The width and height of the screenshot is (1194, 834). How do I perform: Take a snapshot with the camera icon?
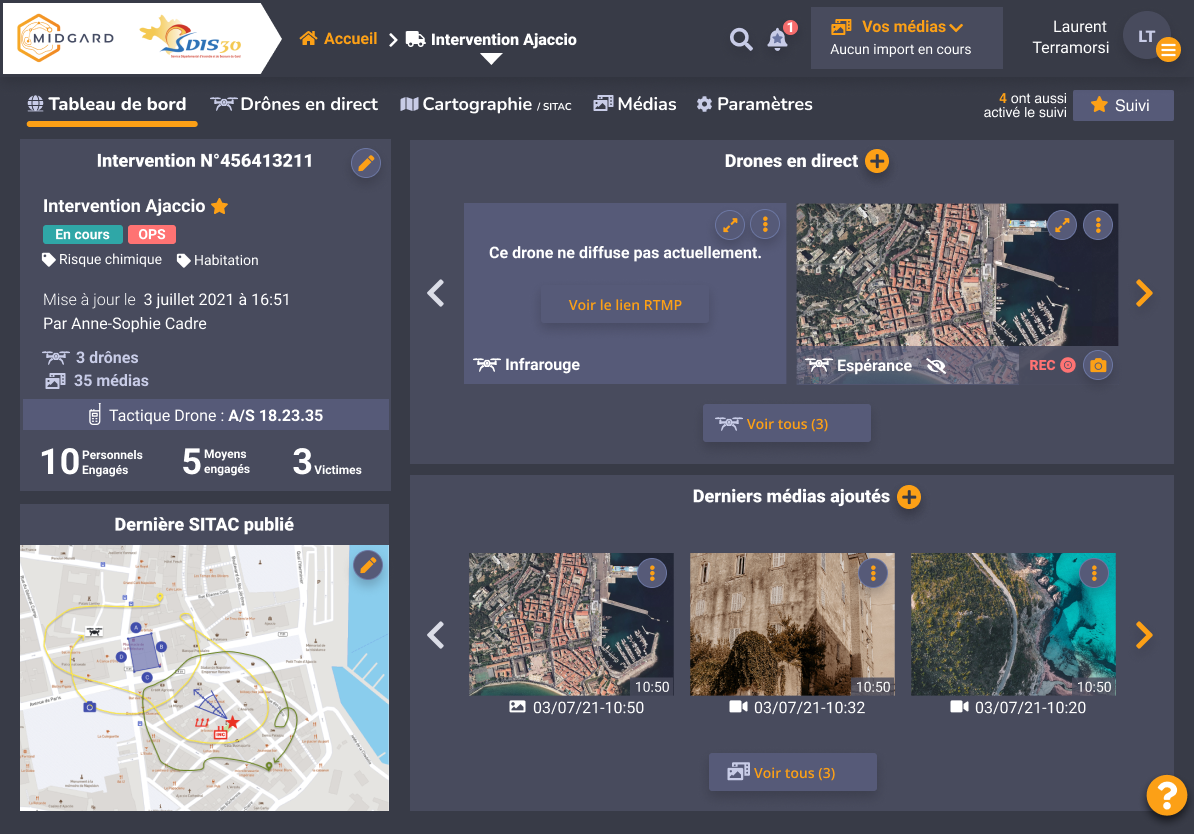click(1097, 366)
